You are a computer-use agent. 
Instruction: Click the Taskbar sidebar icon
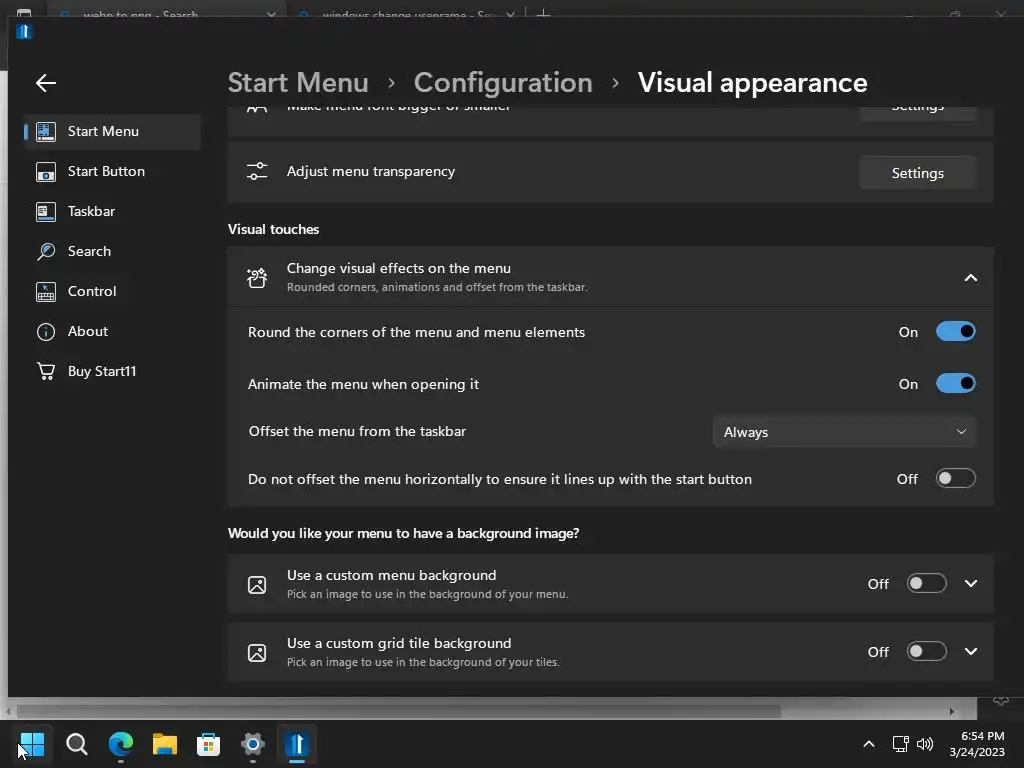coord(46,212)
